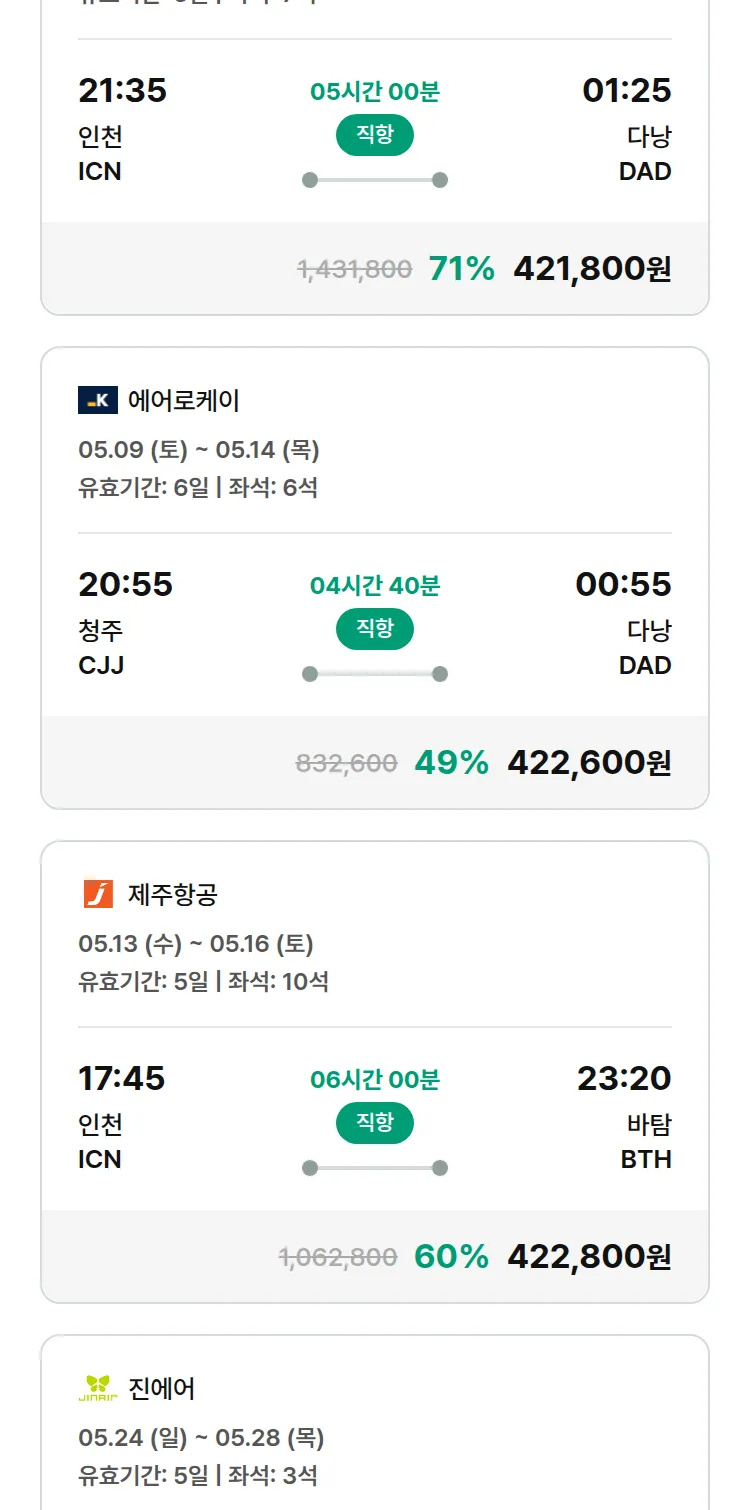Click the 00:55 Da Nang arrival time
This screenshot has width=750, height=1510.
623,584
